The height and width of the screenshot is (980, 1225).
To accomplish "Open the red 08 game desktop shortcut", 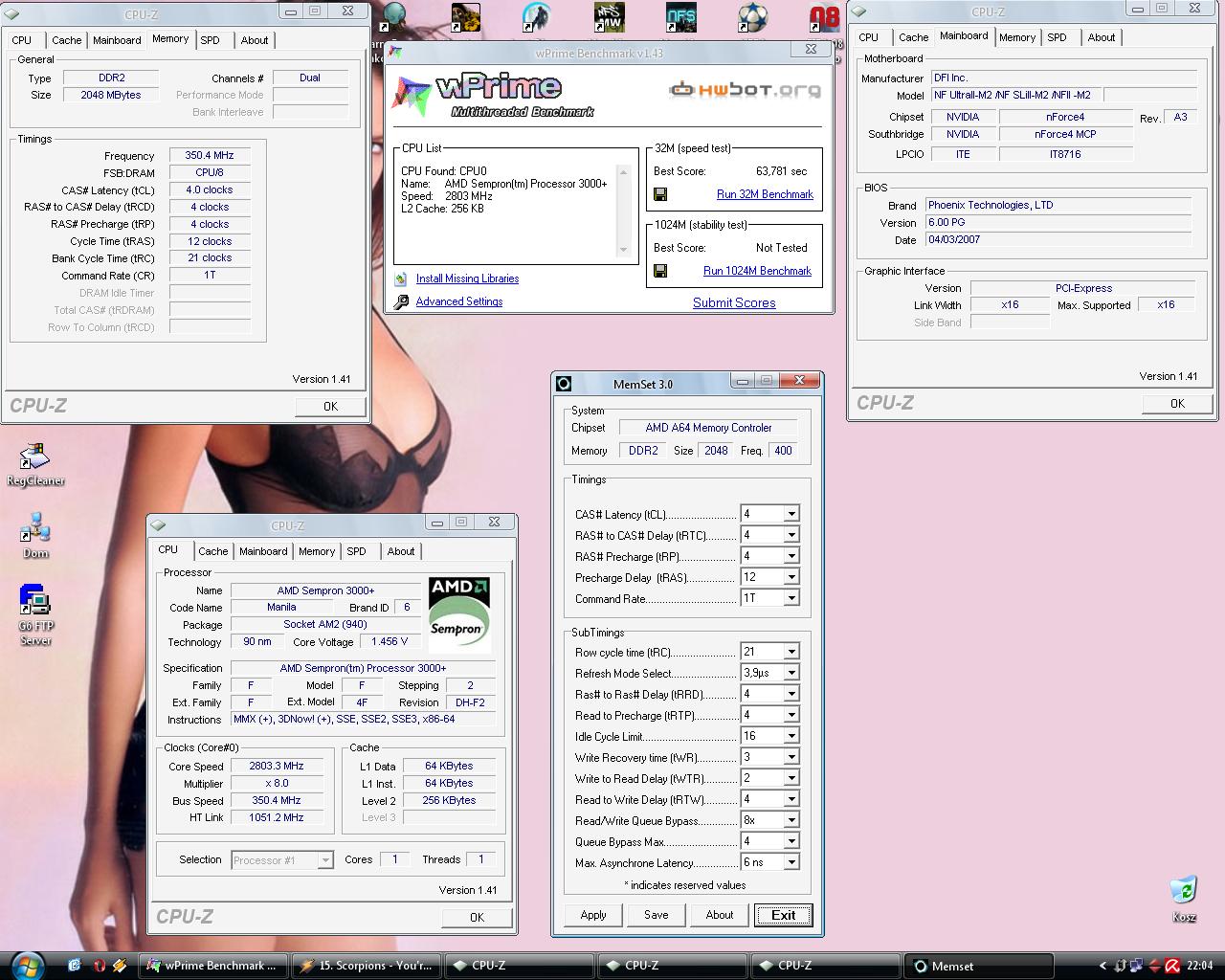I will pos(825,17).
